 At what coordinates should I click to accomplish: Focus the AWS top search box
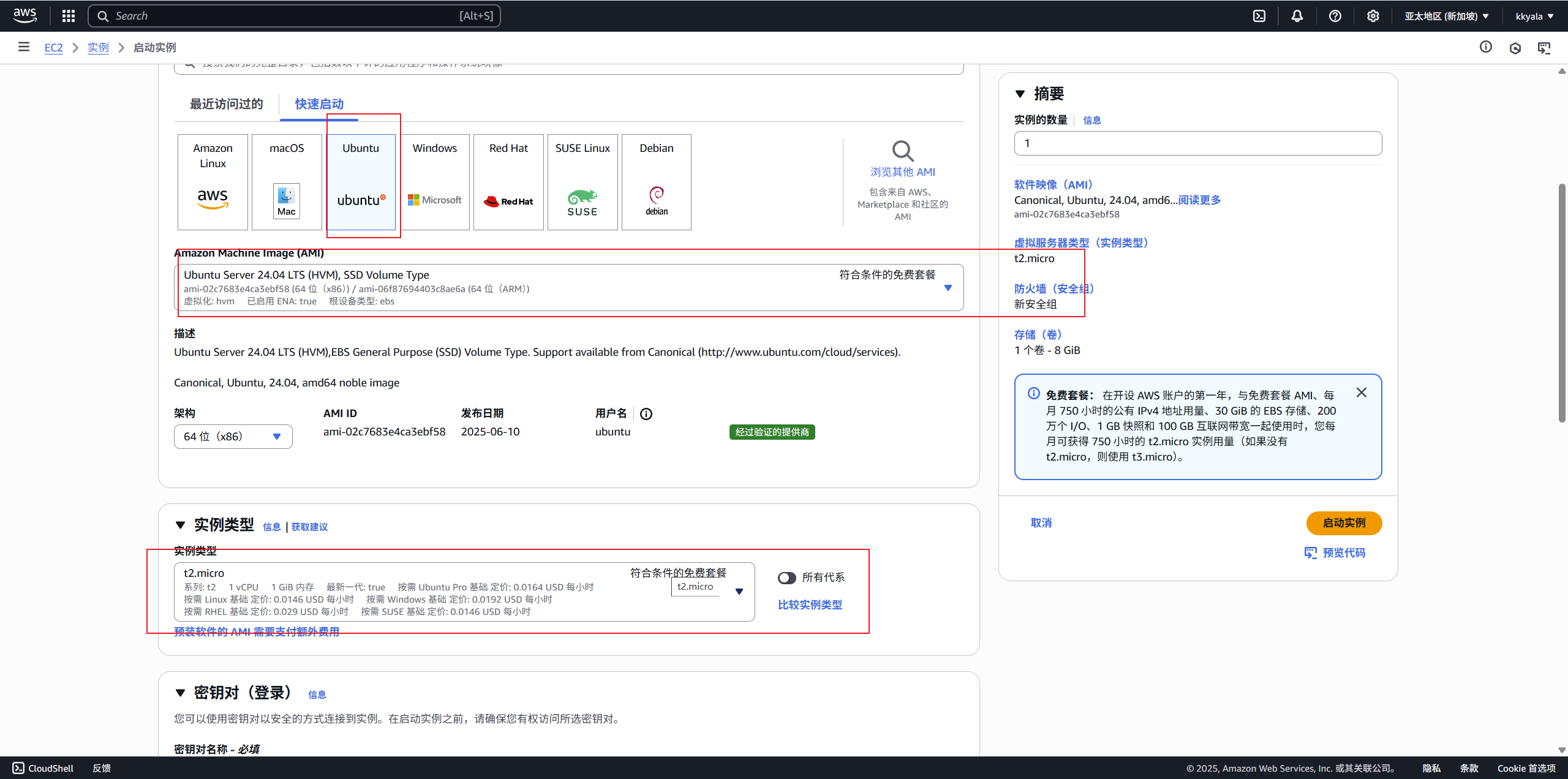coord(294,16)
